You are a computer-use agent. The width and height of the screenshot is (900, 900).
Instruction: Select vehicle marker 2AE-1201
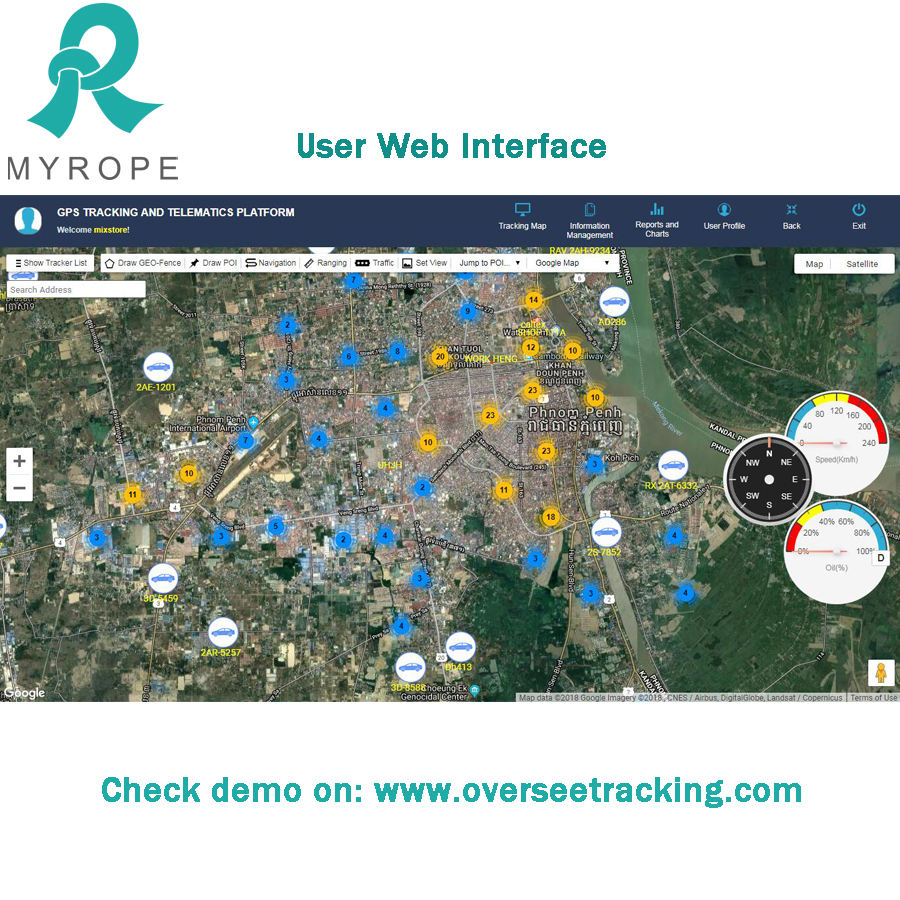tap(158, 367)
